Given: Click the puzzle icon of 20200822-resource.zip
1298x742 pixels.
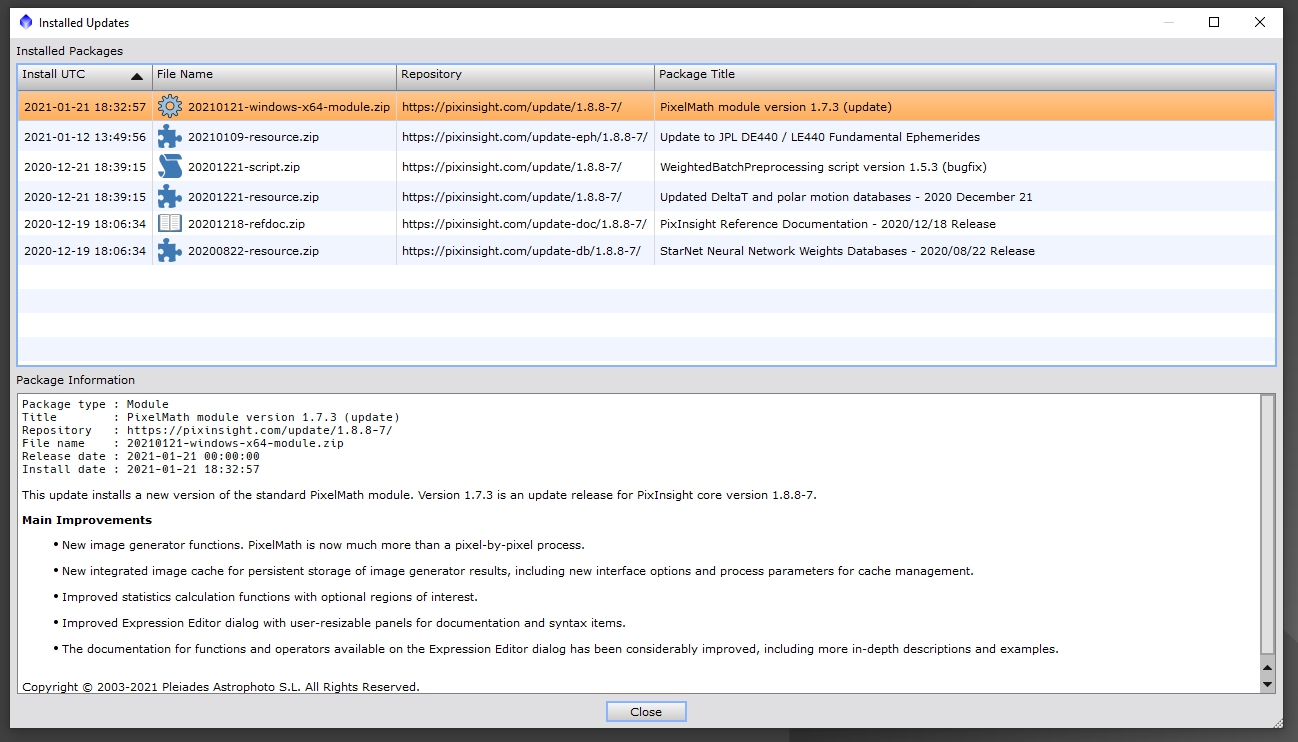Looking at the screenshot, I should click(x=170, y=251).
